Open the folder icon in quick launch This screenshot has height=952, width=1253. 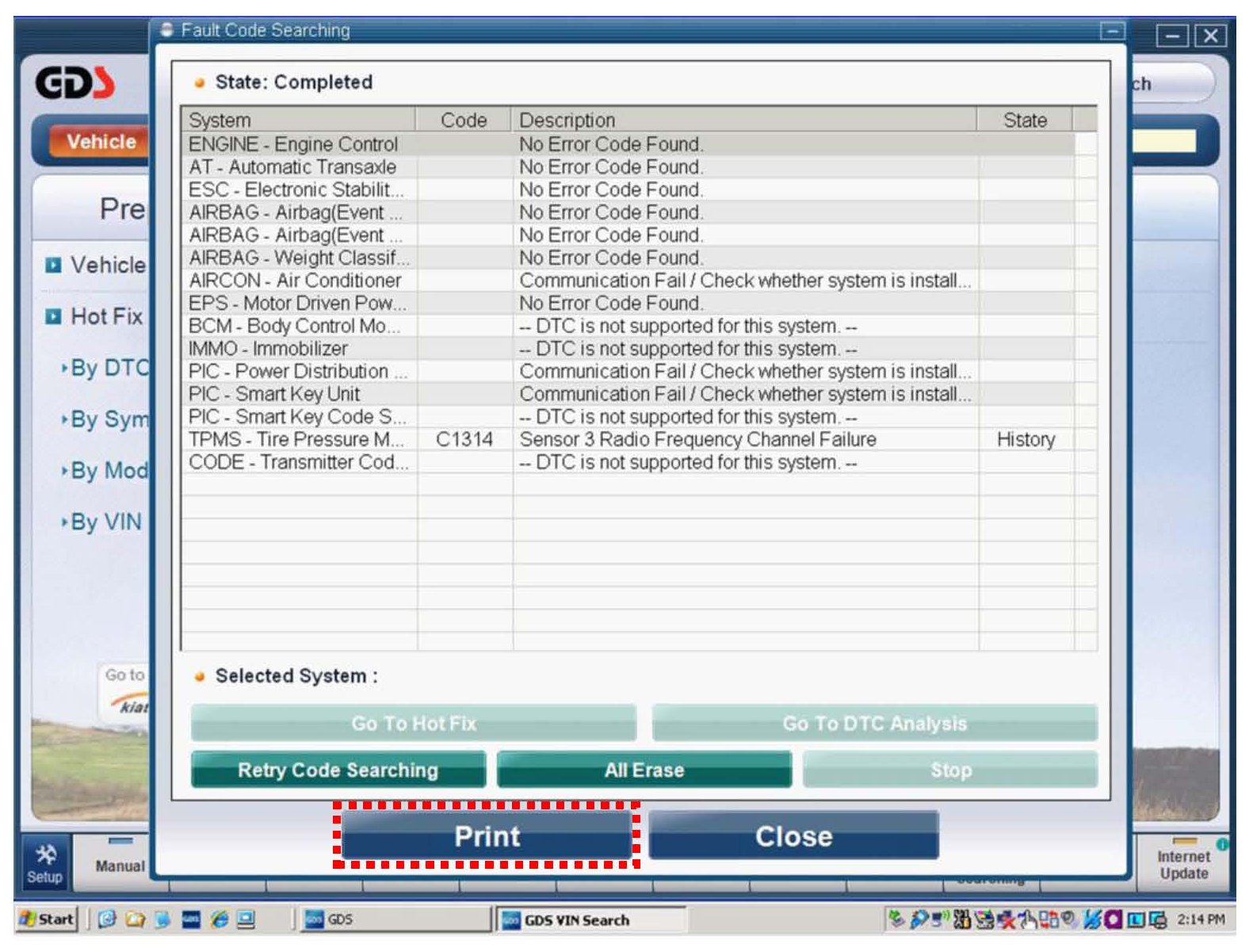click(x=136, y=920)
